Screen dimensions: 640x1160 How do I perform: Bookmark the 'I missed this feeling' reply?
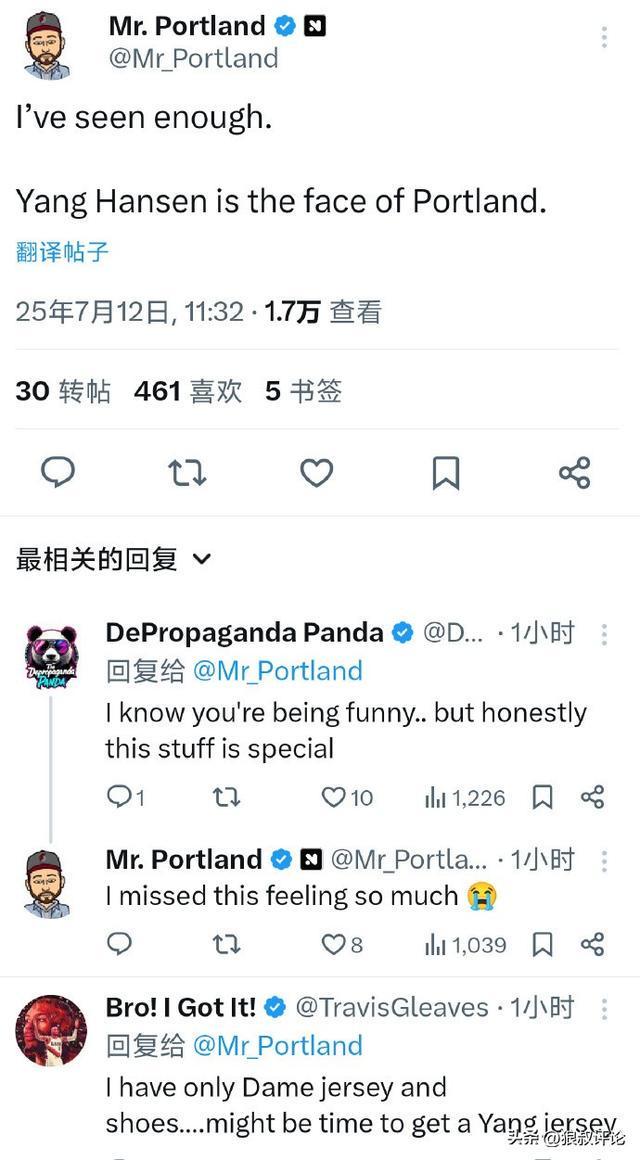[542, 944]
